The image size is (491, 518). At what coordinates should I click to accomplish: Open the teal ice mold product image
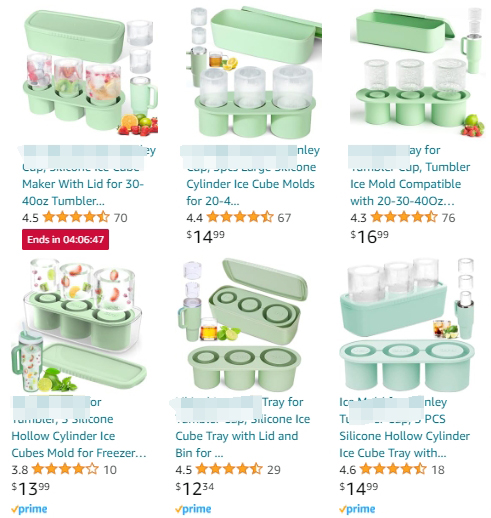click(x=407, y=324)
